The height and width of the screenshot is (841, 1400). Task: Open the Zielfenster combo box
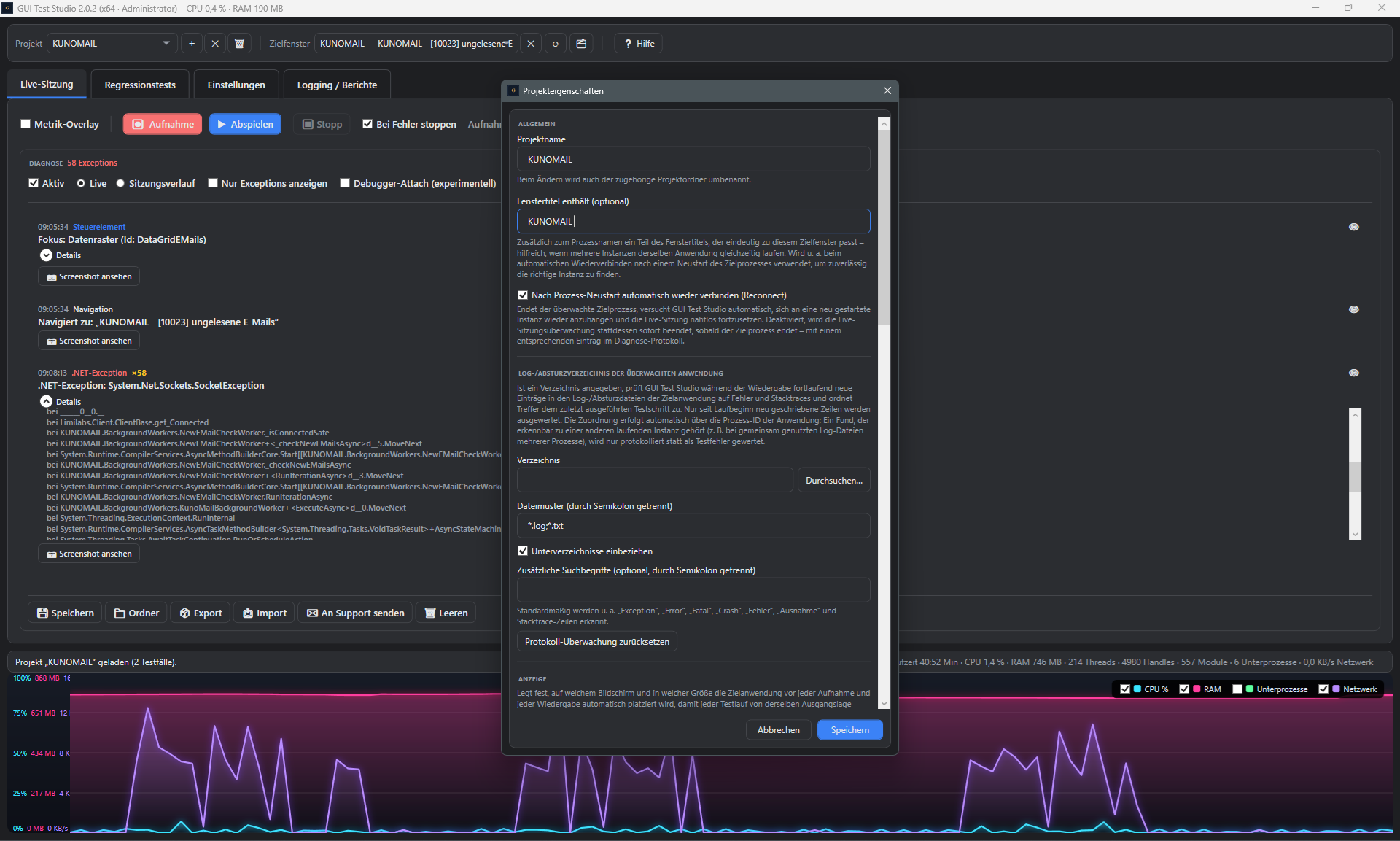[x=416, y=44]
